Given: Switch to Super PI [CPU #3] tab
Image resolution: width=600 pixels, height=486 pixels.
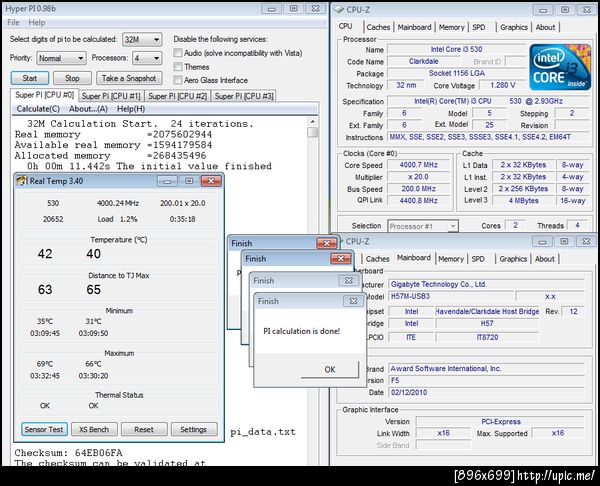Looking at the screenshot, I should (x=244, y=96).
